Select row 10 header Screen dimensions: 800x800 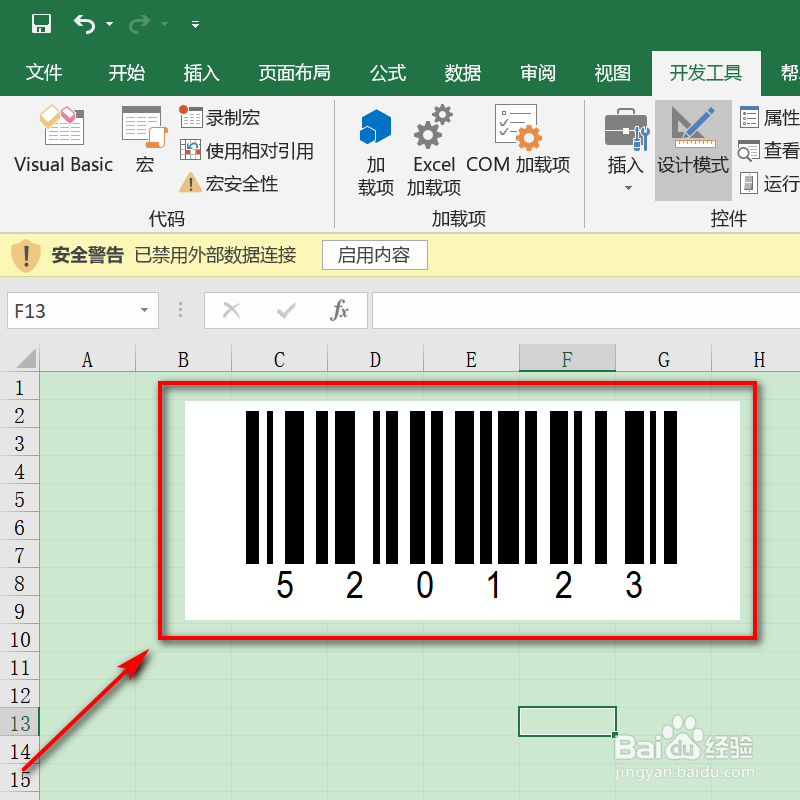tap(19, 639)
